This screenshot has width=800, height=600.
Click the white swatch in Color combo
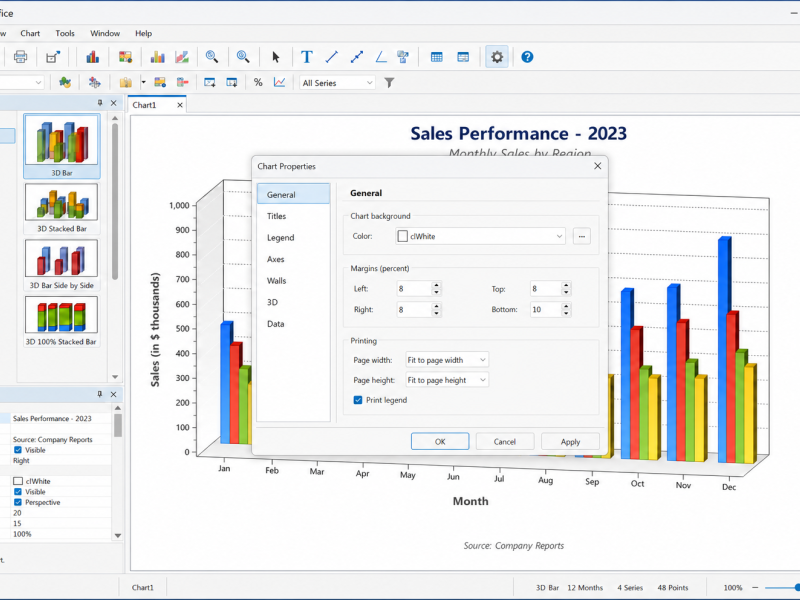pos(403,236)
